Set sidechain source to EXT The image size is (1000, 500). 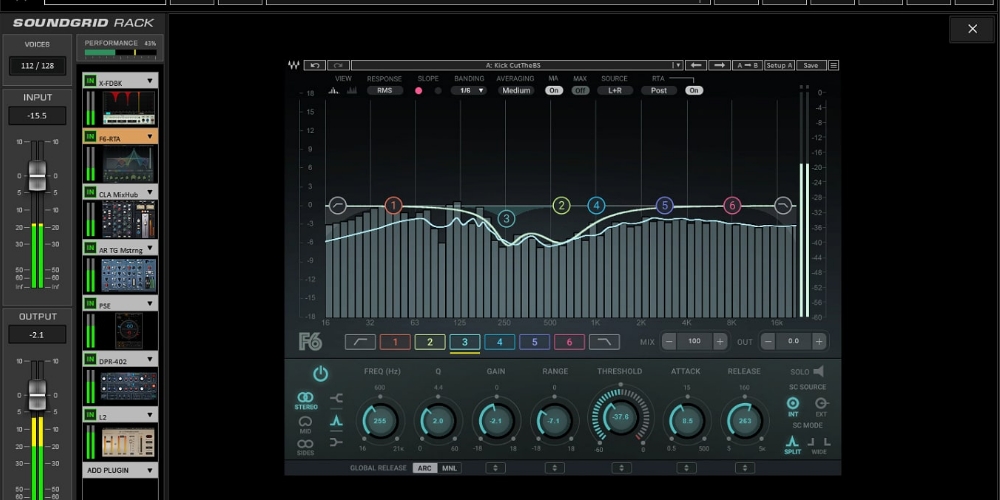click(x=821, y=407)
